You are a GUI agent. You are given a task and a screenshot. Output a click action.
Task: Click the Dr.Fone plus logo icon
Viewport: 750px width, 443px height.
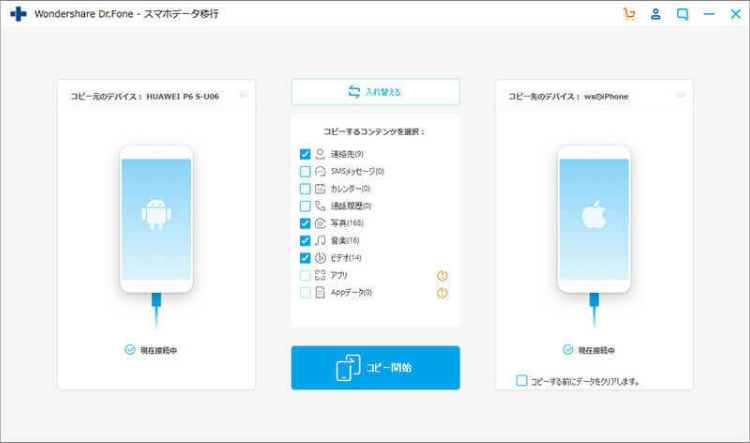point(17,15)
